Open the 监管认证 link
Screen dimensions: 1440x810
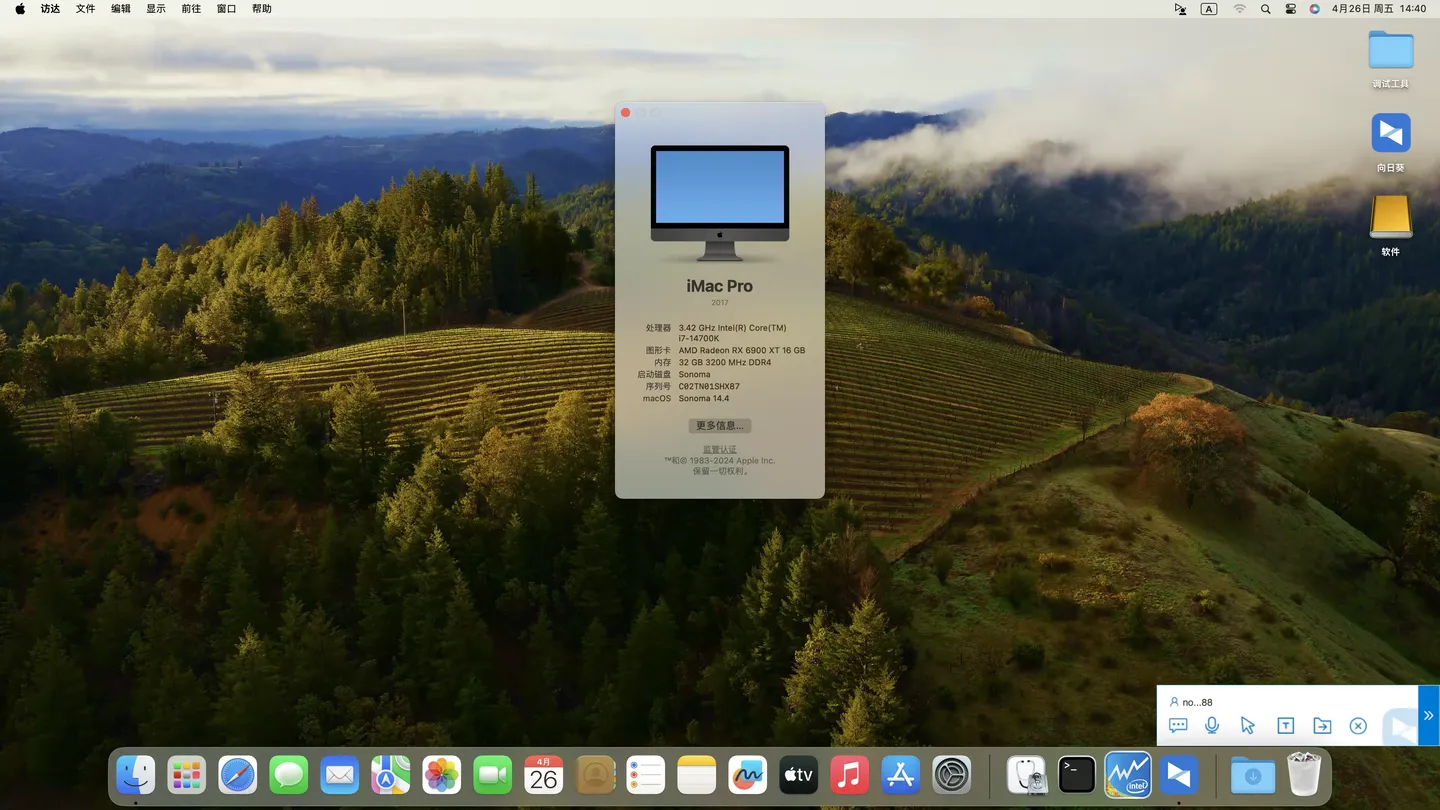(719, 450)
